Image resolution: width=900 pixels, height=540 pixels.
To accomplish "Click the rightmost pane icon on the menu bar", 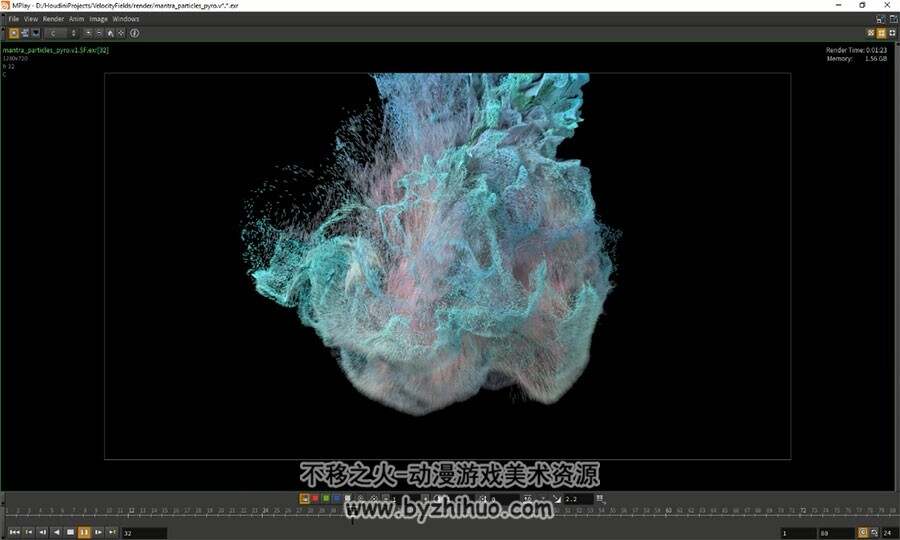I will click(x=893, y=19).
